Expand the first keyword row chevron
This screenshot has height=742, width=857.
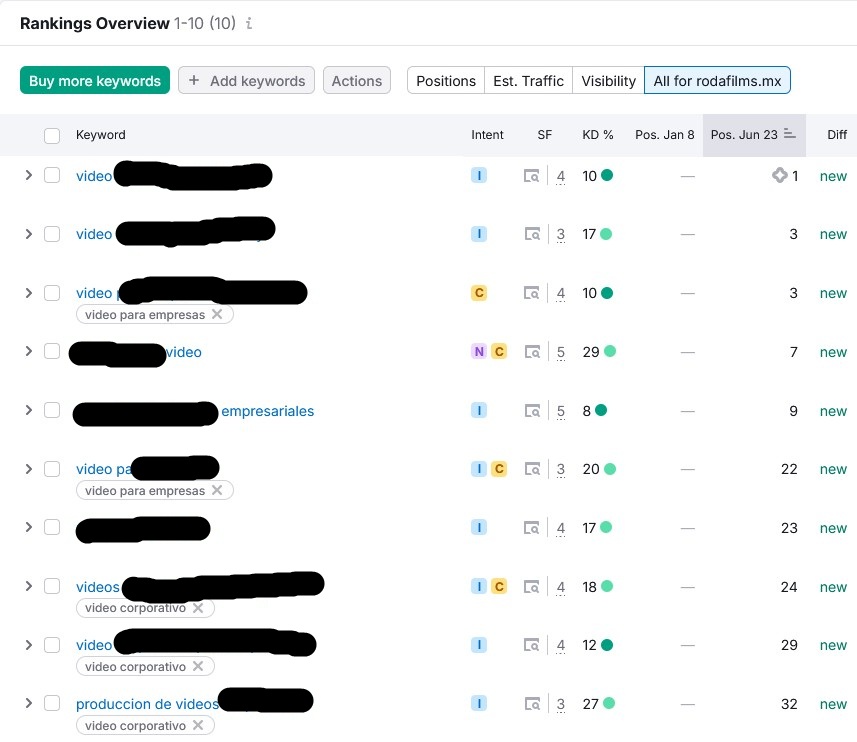point(28,176)
